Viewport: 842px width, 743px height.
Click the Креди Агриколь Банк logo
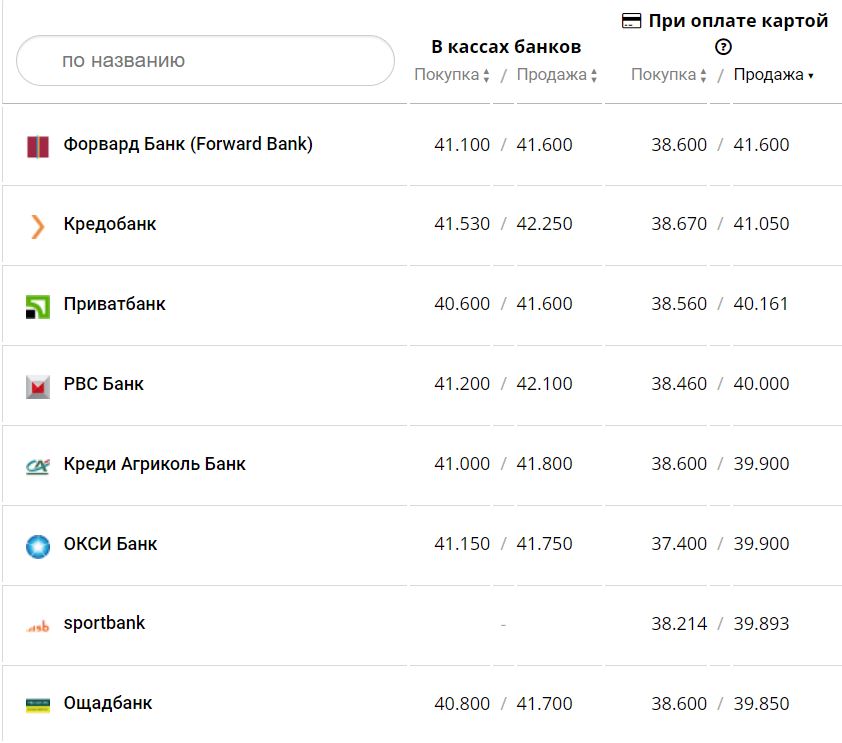pos(37,466)
